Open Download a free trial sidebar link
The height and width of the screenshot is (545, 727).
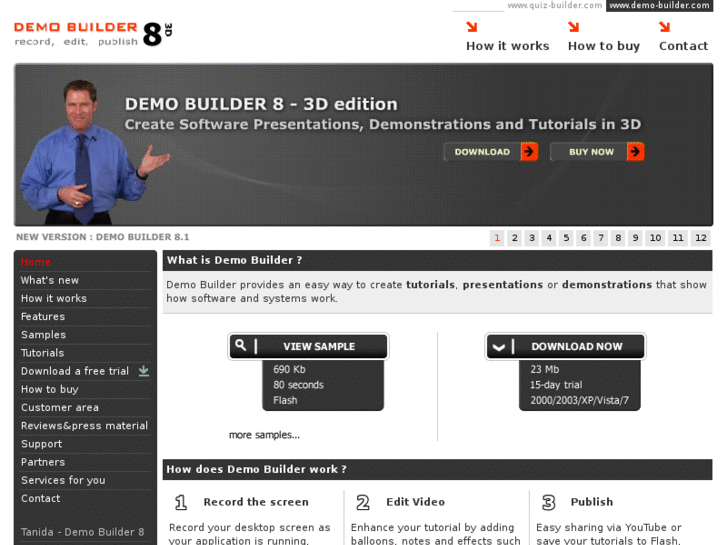point(75,371)
